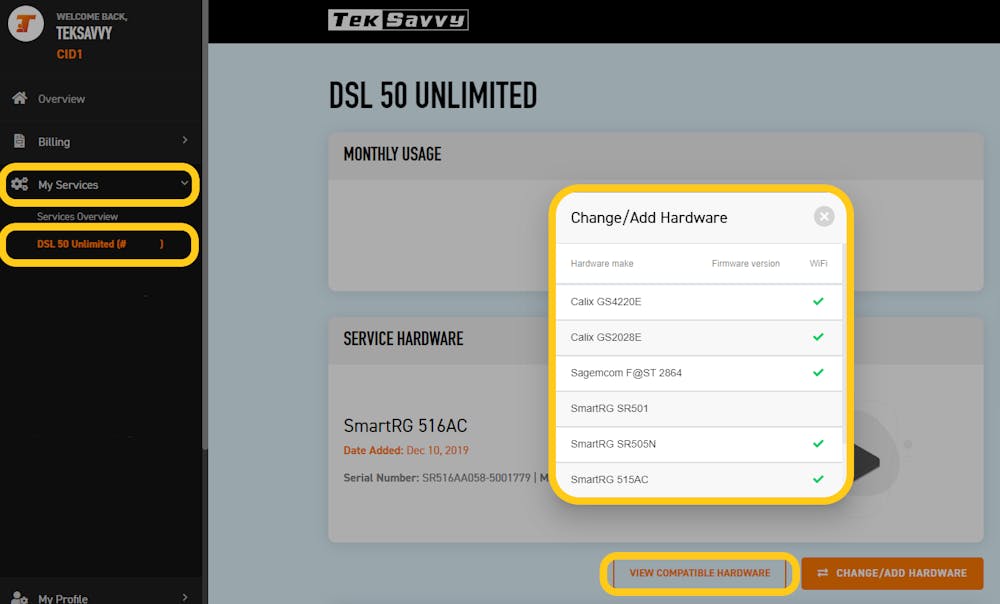
Task: Click the WiFi checkmark for SmartRG SR505N
Action: coord(818,443)
